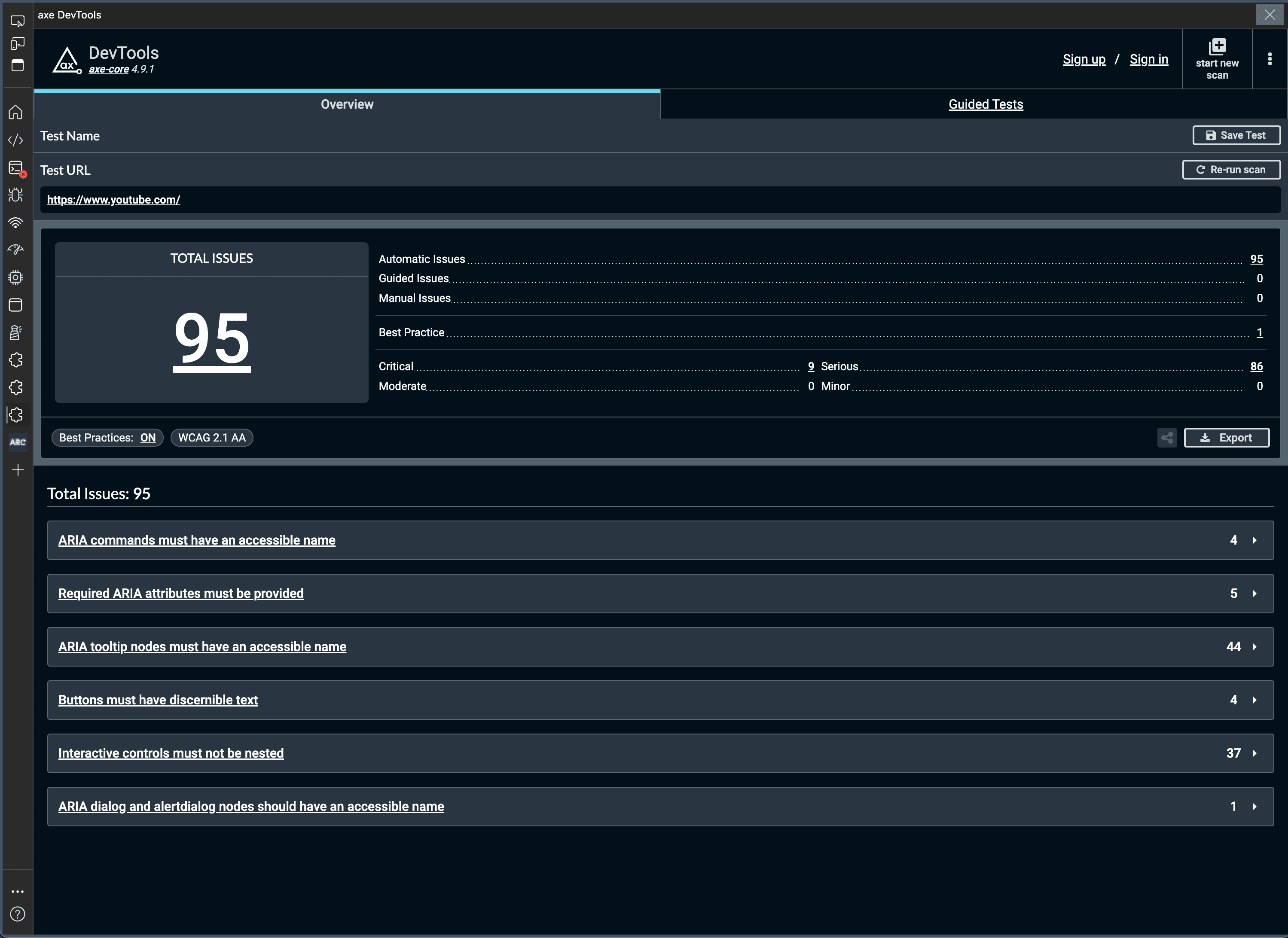Open the Sources bug icon

(x=16, y=195)
